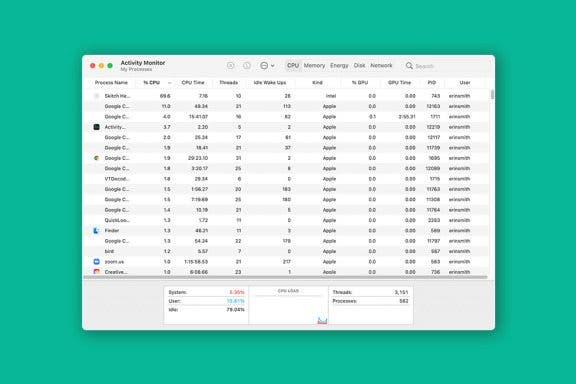
Task: Click the magnifying glass search icon
Action: click(x=409, y=65)
